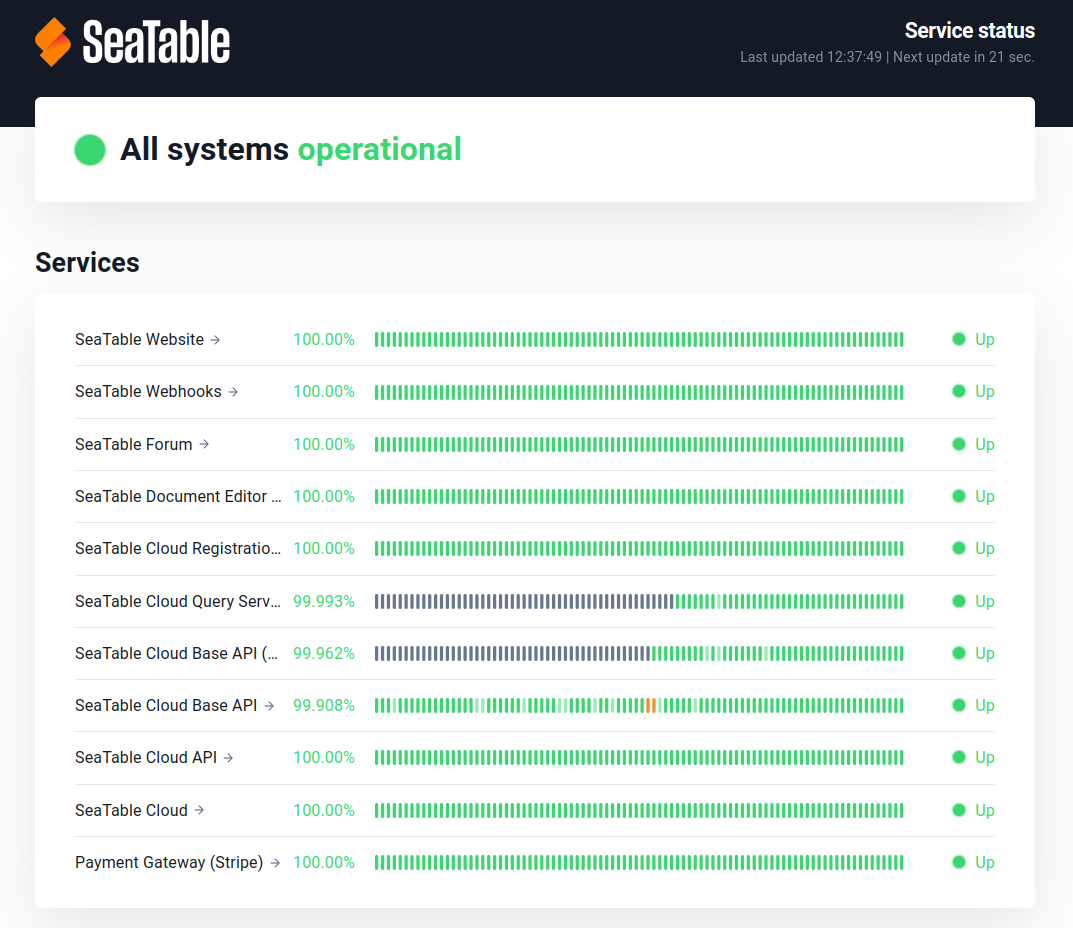The image size is (1073, 928).
Task: Click the green status dot in SeaTable Website row
Action: 959,339
